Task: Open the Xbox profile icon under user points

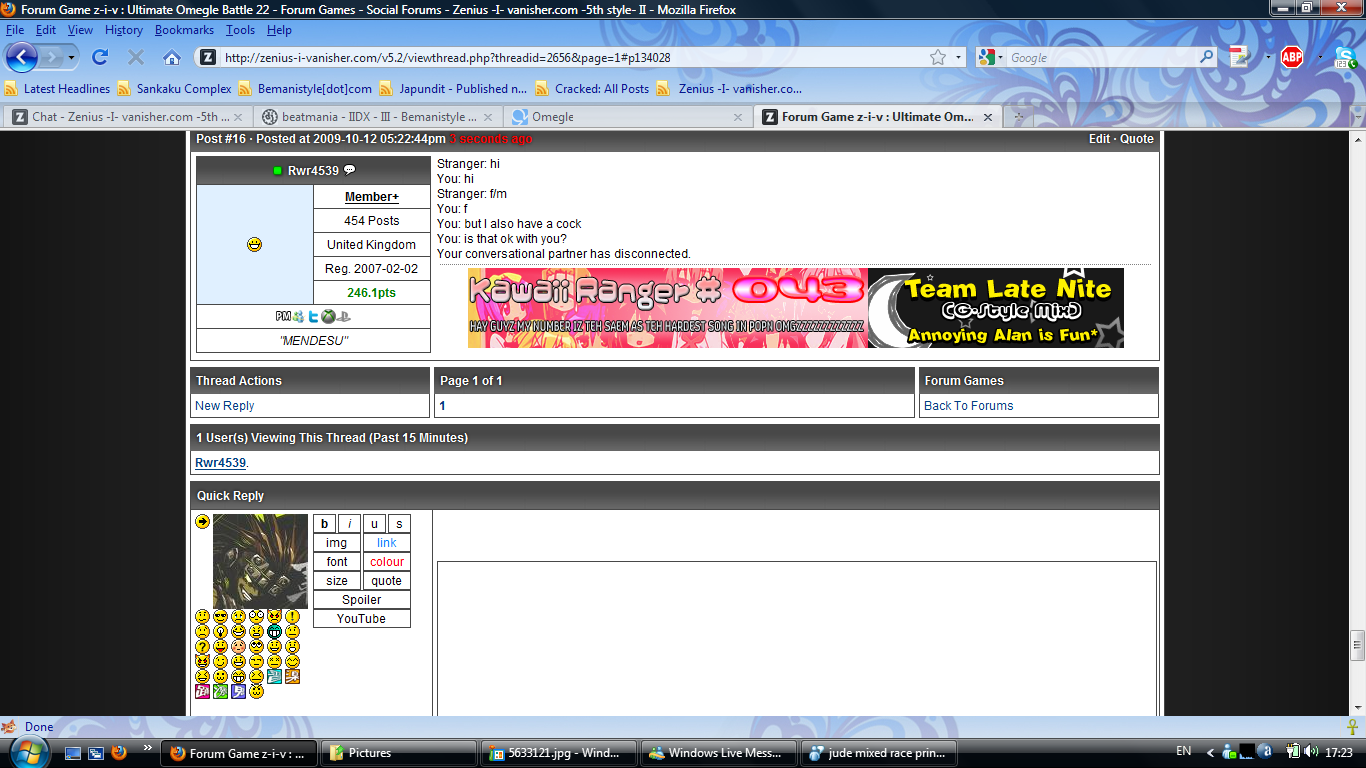Action: point(327,316)
